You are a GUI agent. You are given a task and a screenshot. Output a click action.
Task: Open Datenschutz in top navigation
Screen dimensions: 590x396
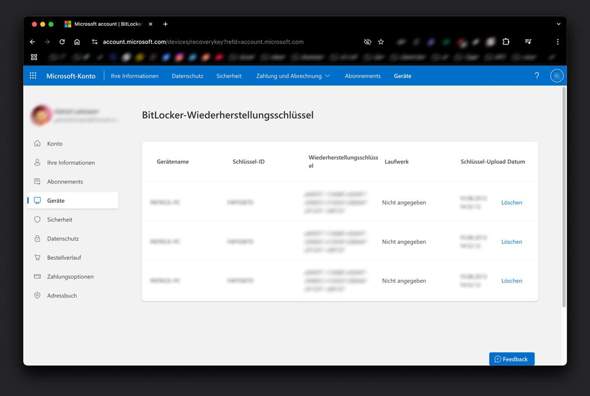tap(187, 76)
